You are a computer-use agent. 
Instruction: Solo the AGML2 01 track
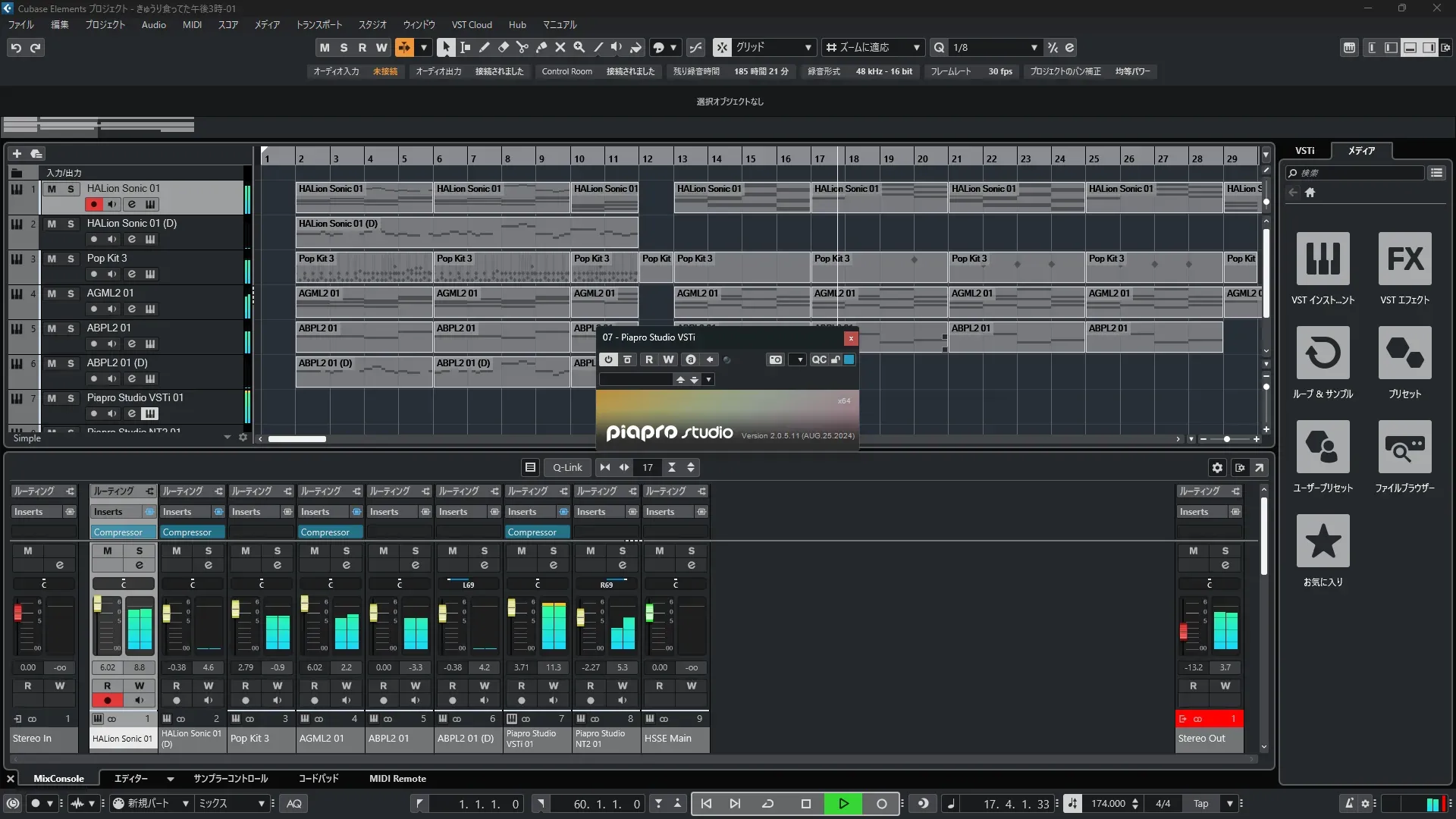pyautogui.click(x=71, y=293)
